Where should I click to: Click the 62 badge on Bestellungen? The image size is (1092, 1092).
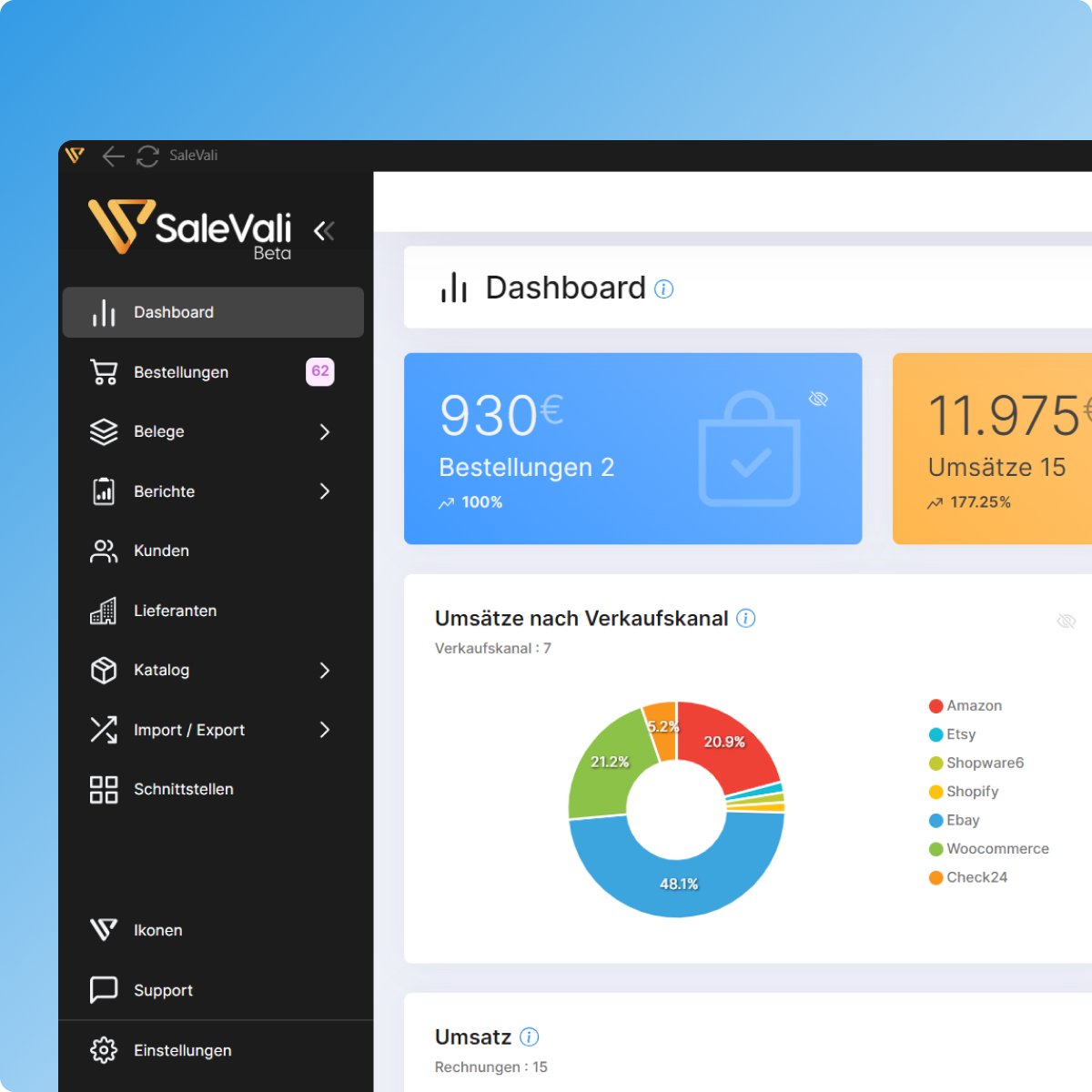[320, 371]
